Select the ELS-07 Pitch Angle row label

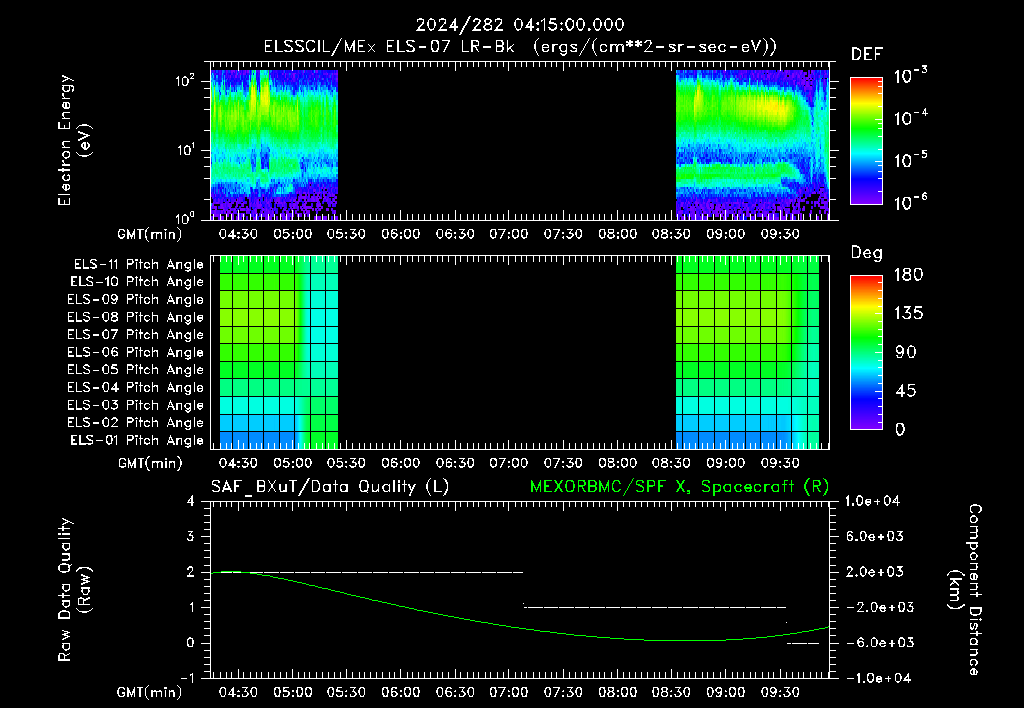135,334
